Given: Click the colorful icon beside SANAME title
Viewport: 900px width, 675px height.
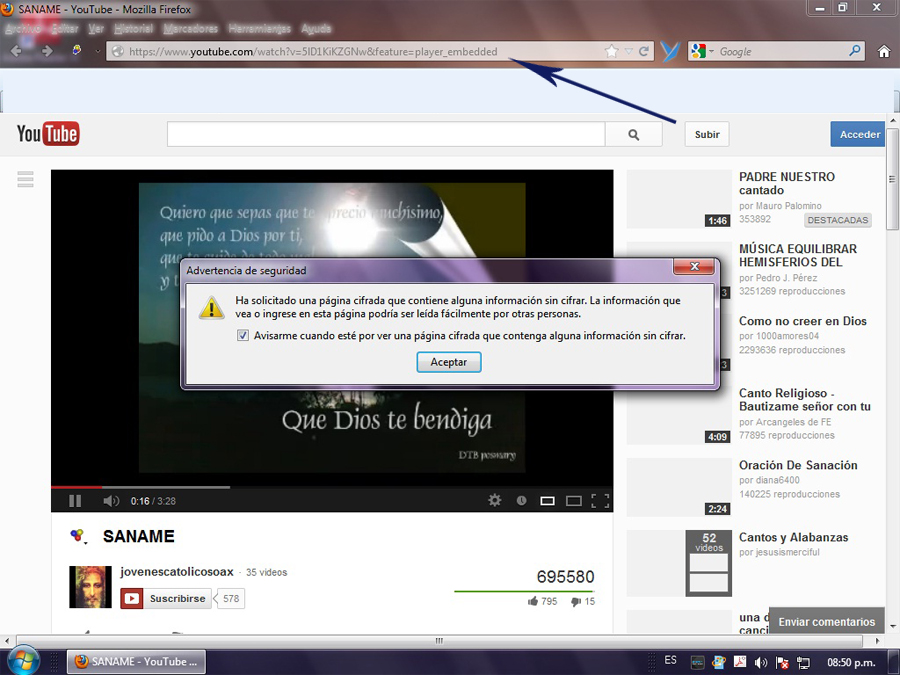Looking at the screenshot, I should tap(77, 536).
